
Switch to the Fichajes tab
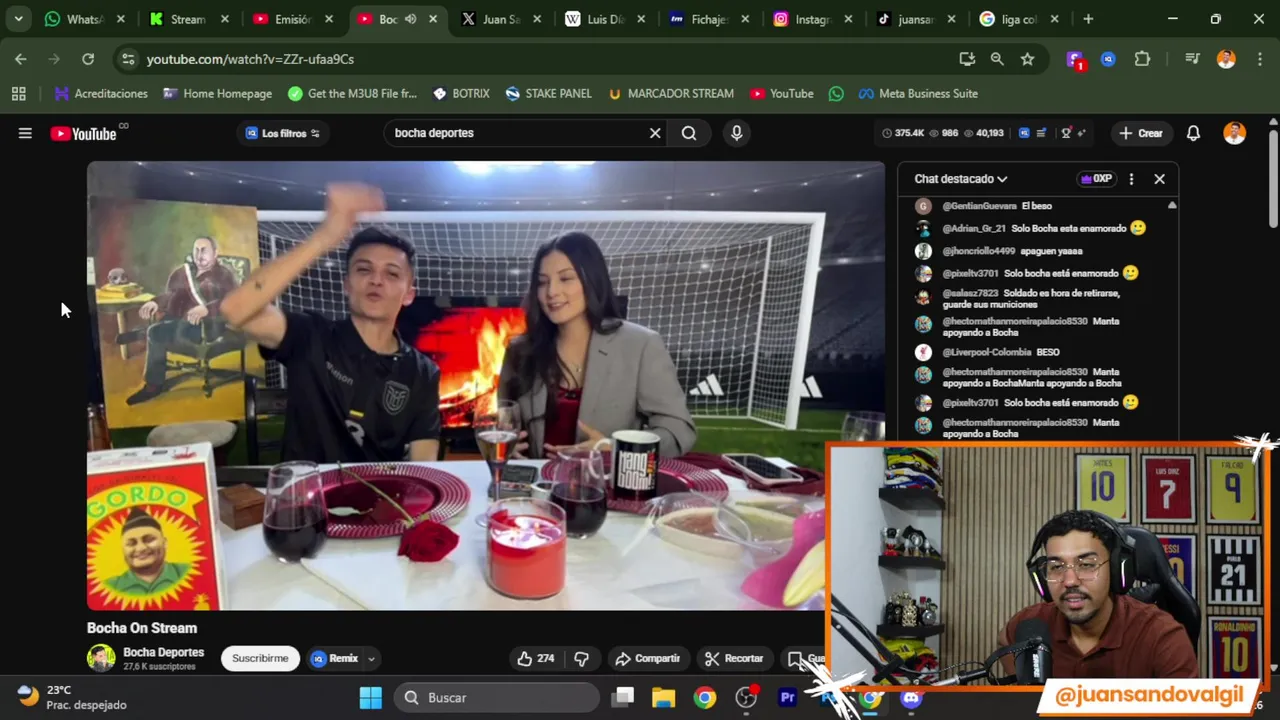tap(708, 19)
